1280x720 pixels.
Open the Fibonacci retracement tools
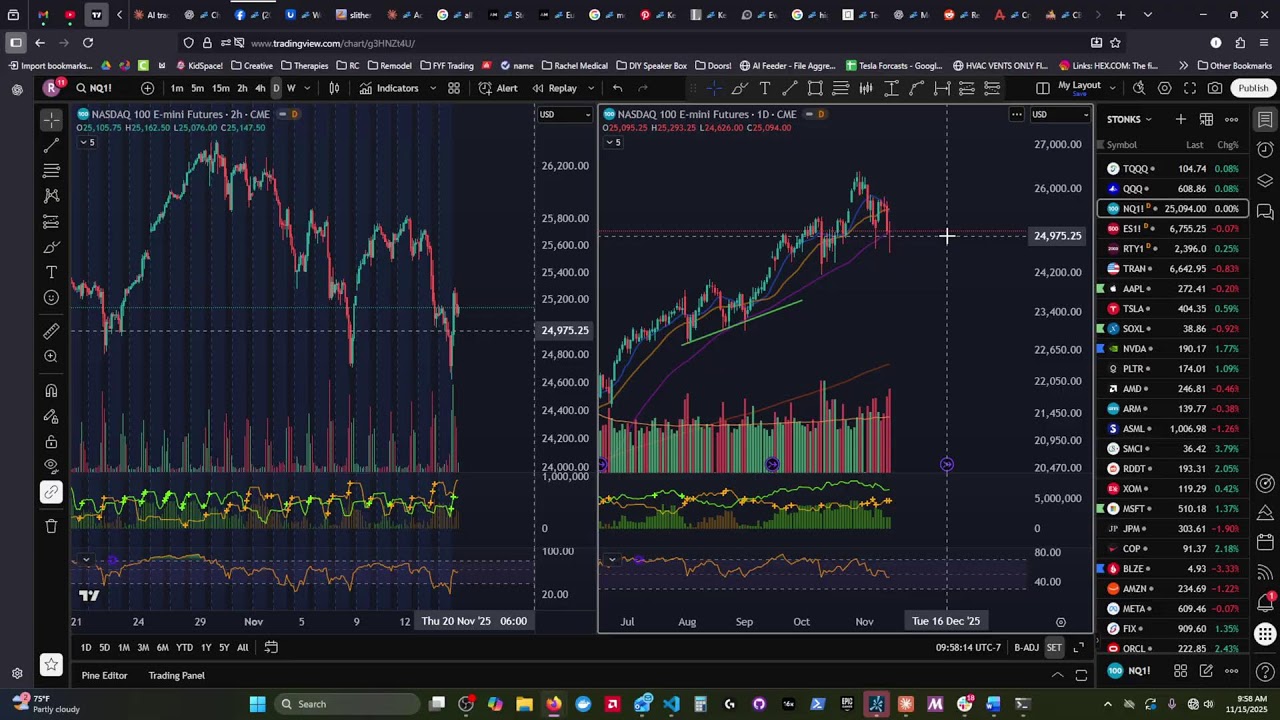[51, 171]
